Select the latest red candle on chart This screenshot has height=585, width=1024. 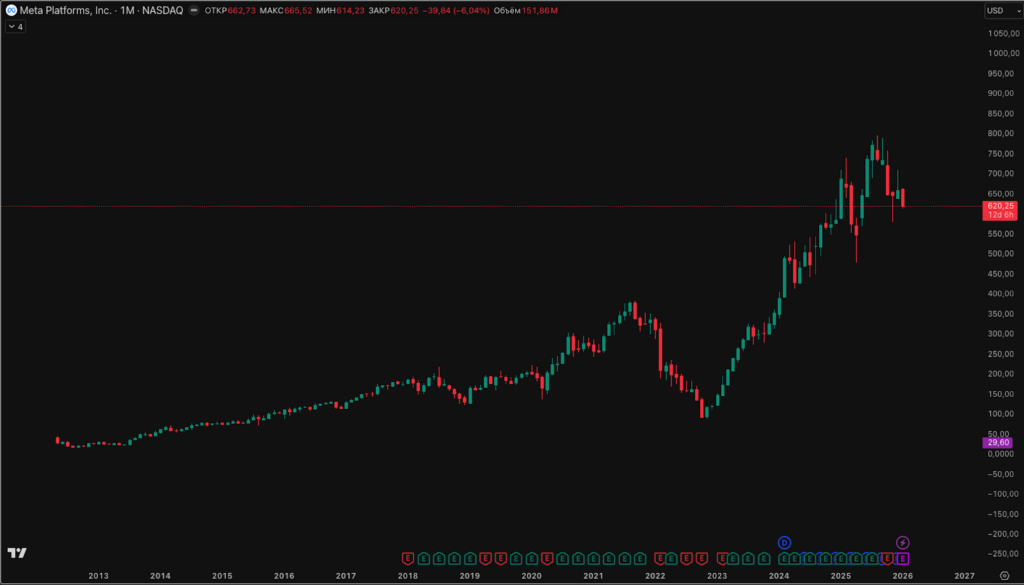coord(902,198)
